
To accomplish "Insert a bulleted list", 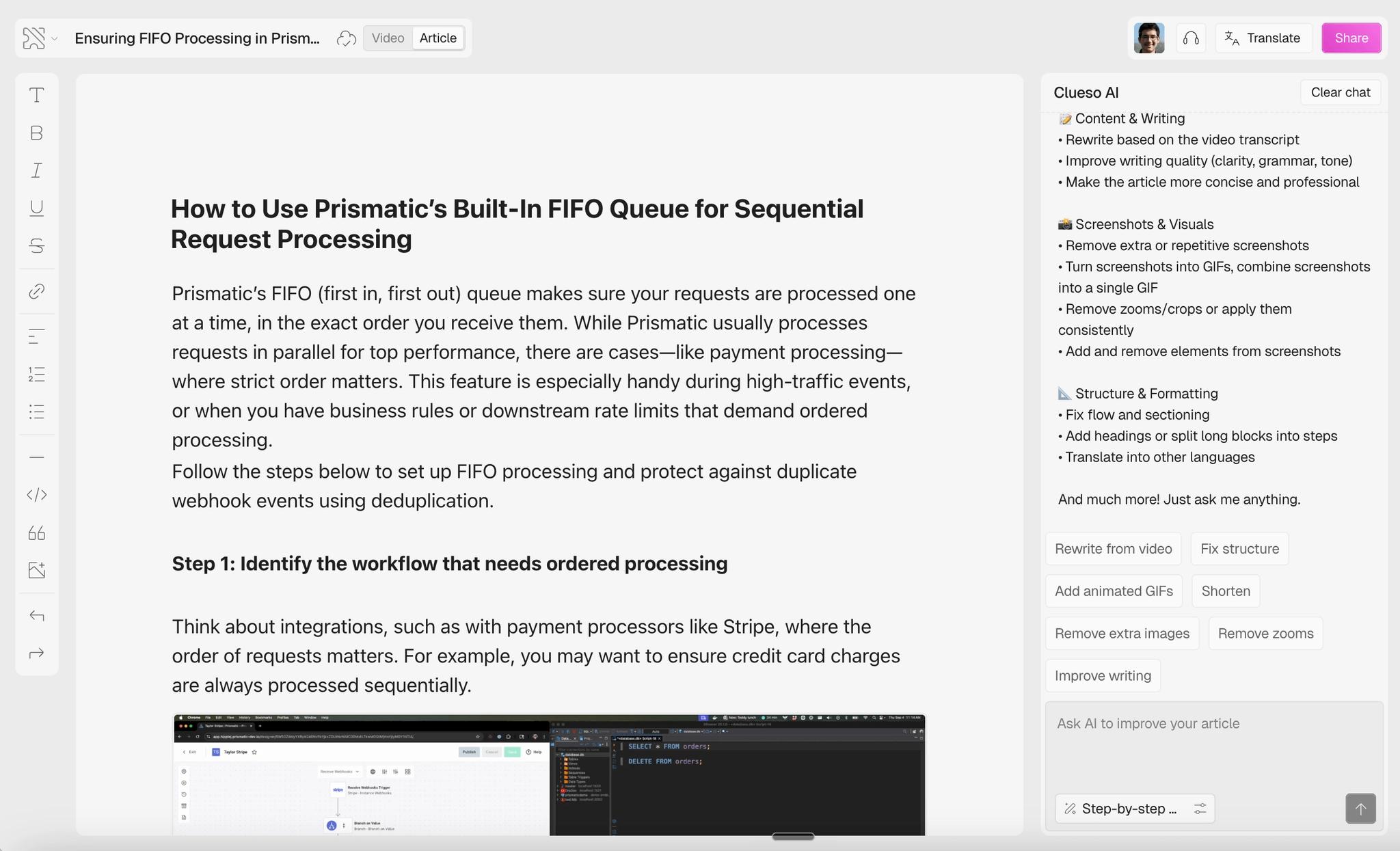I will pos(37,411).
